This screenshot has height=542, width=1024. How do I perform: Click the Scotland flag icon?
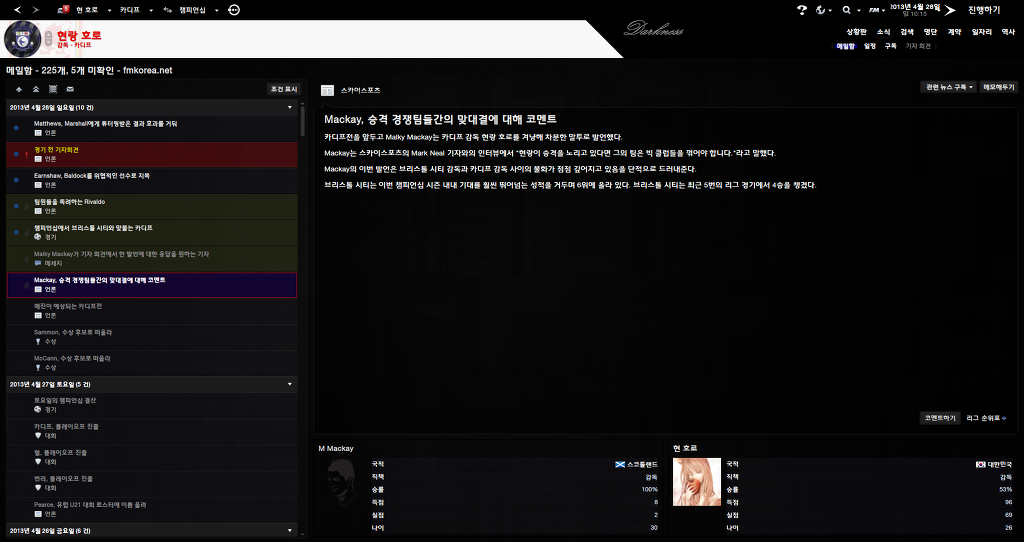coord(620,464)
